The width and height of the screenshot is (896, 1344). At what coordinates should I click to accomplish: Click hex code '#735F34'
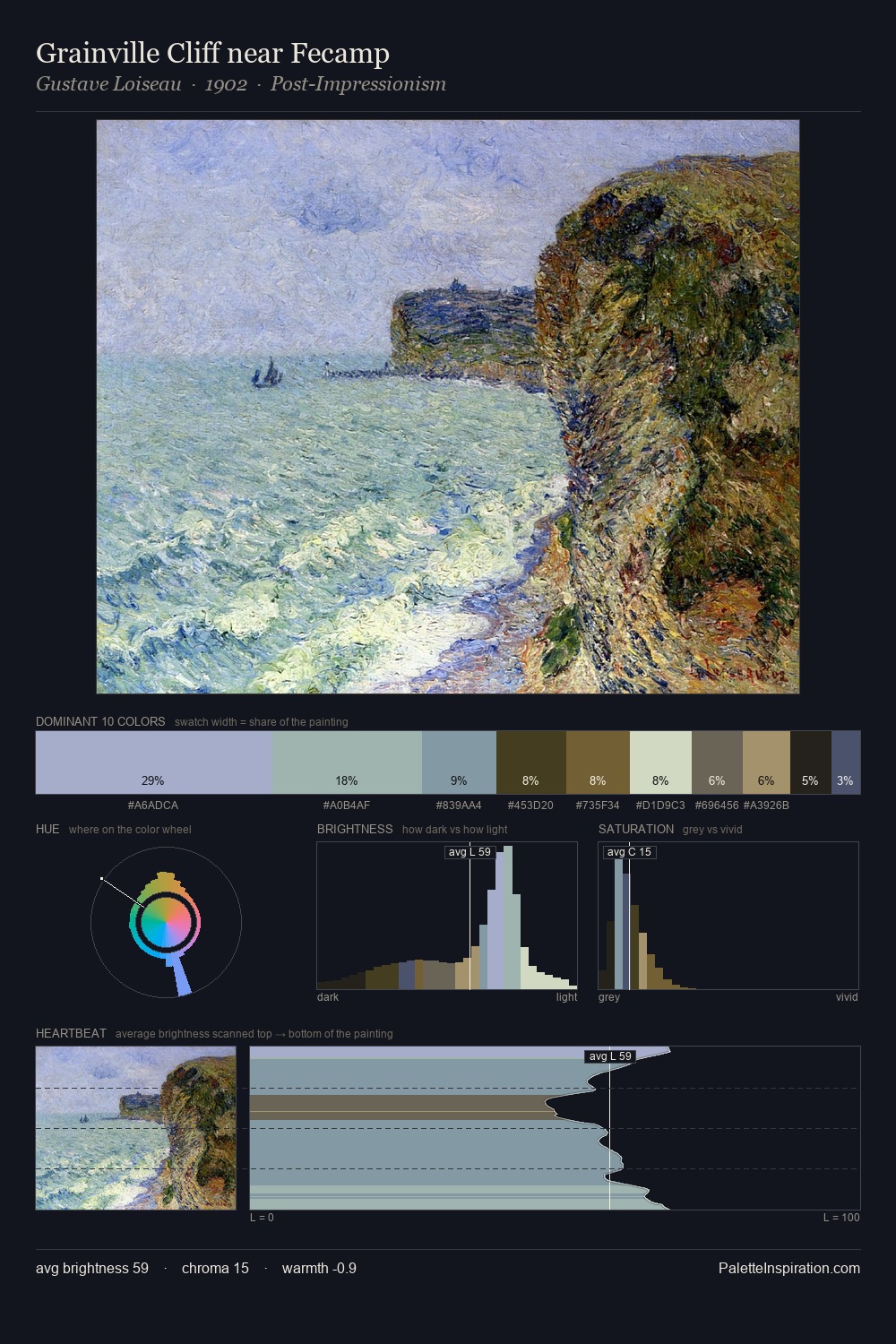[597, 805]
